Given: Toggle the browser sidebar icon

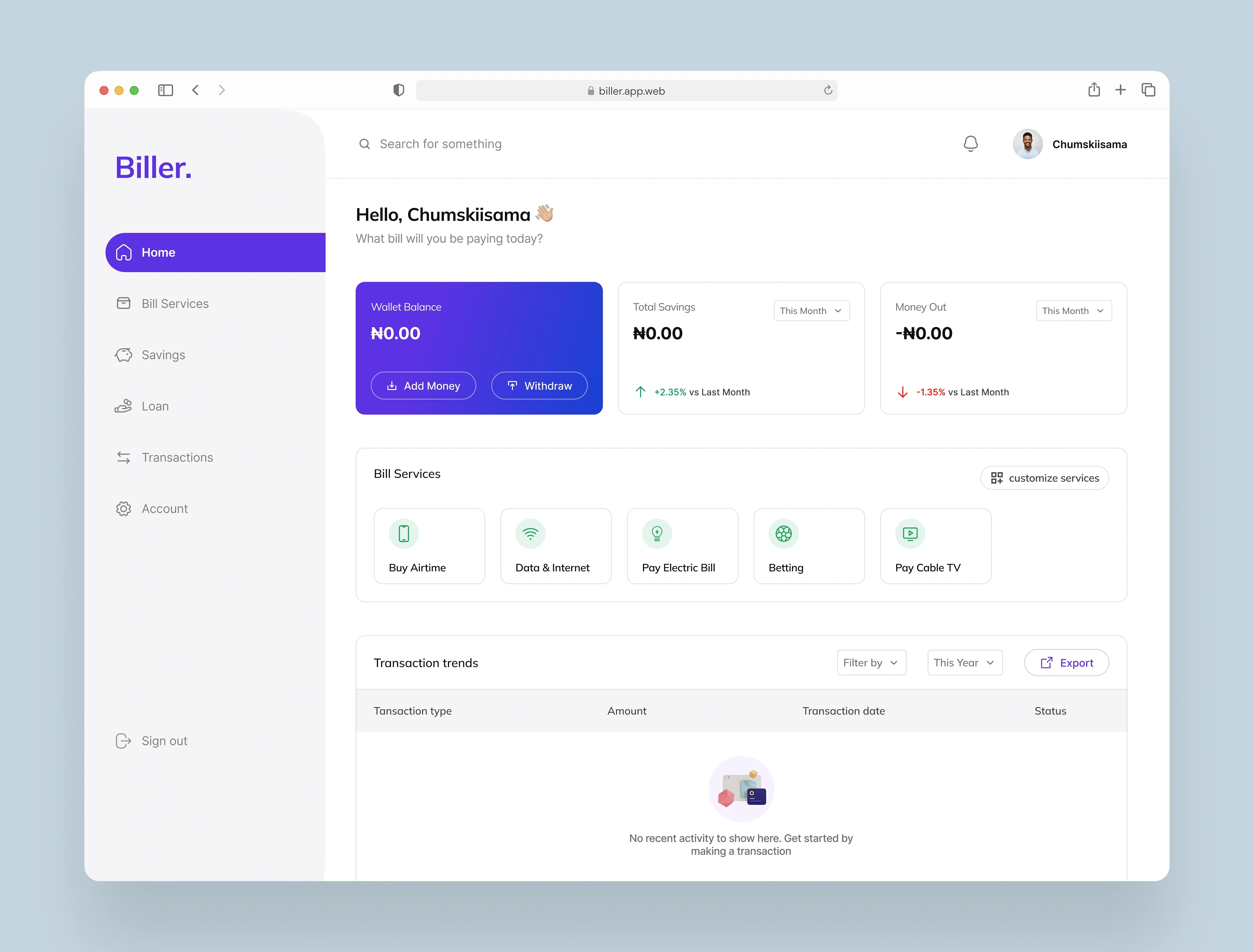Looking at the screenshot, I should tap(166, 90).
